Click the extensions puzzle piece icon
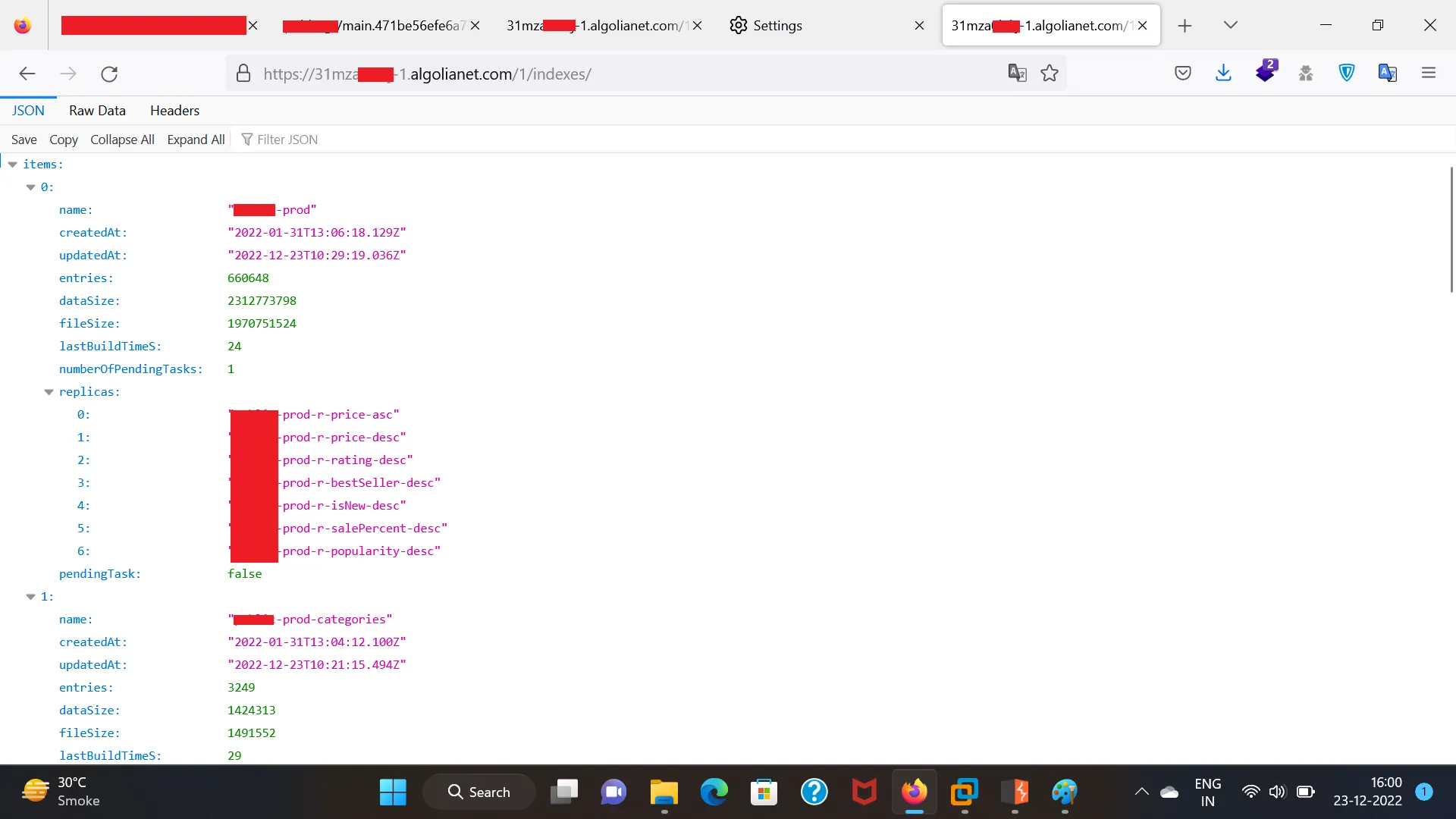 [1306, 74]
